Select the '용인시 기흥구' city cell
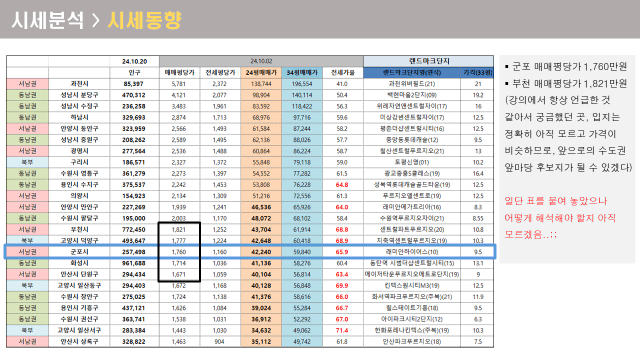Viewport: 640px width, 360px height. [79, 308]
